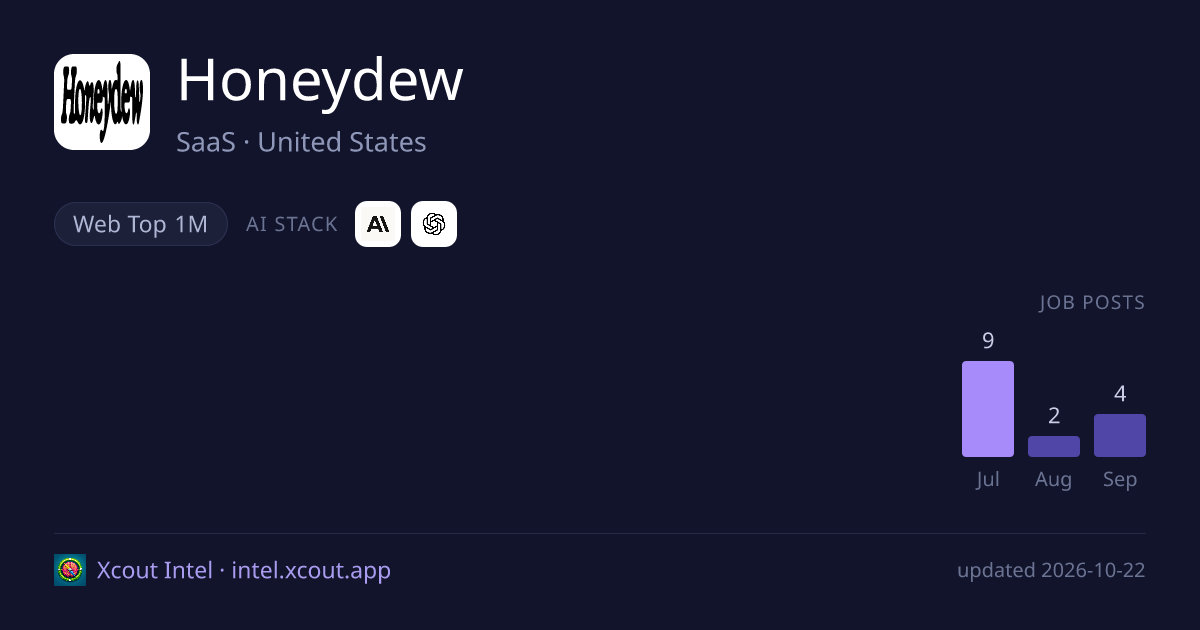Click the Aug month label

(1054, 479)
